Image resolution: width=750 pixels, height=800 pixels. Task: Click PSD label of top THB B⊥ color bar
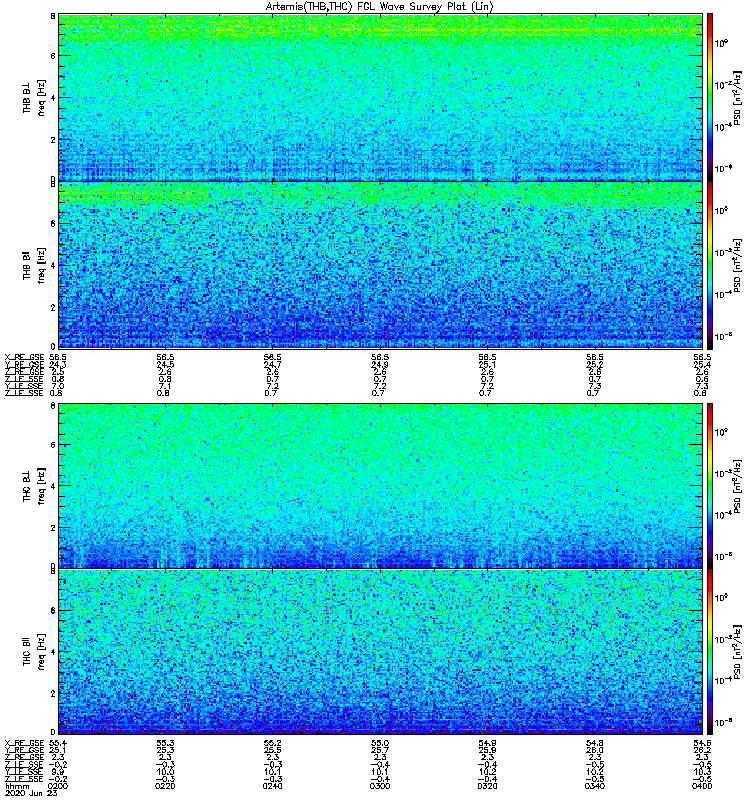tap(737, 99)
